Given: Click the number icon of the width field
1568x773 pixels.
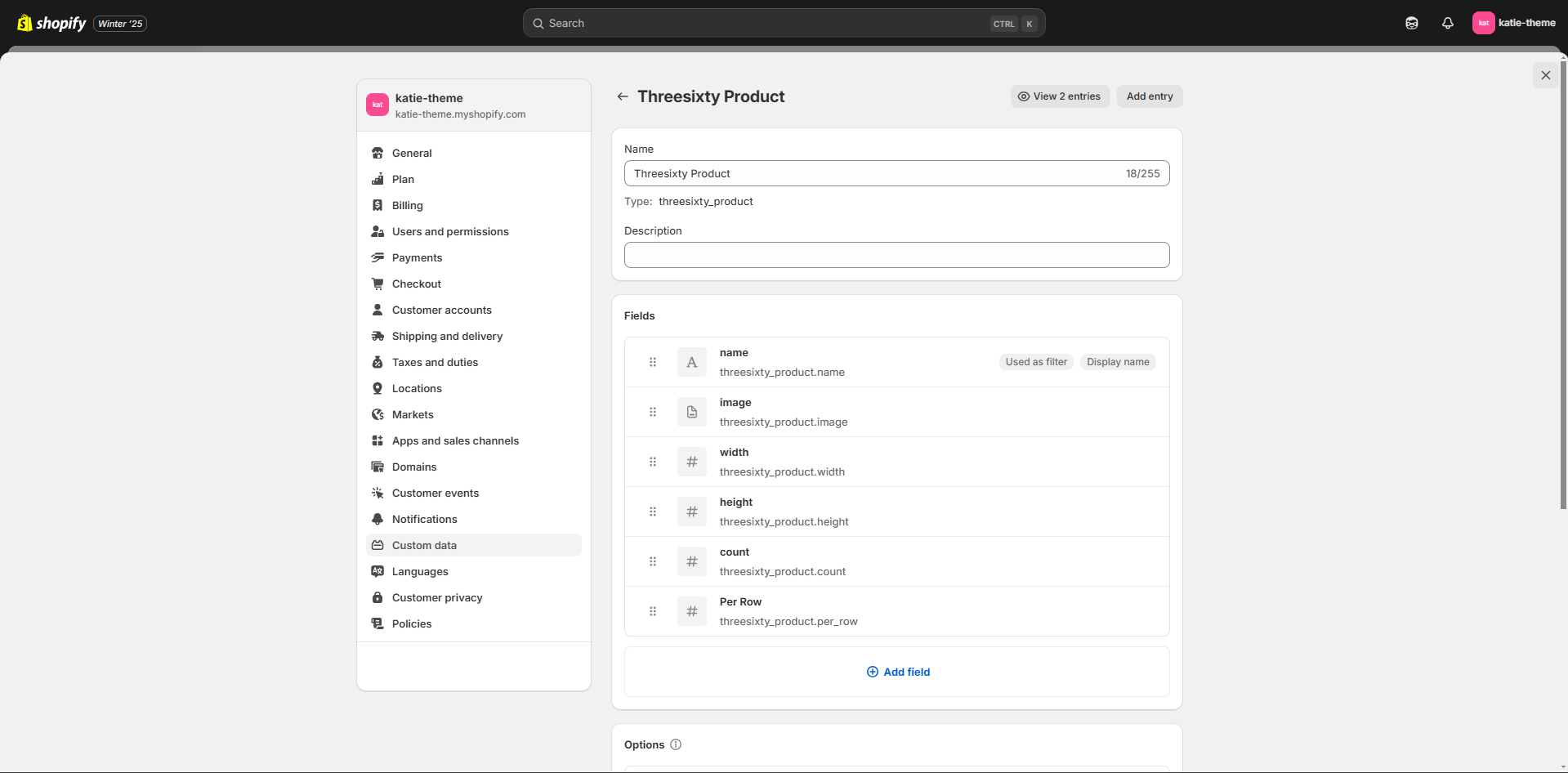Looking at the screenshot, I should [x=691, y=462].
